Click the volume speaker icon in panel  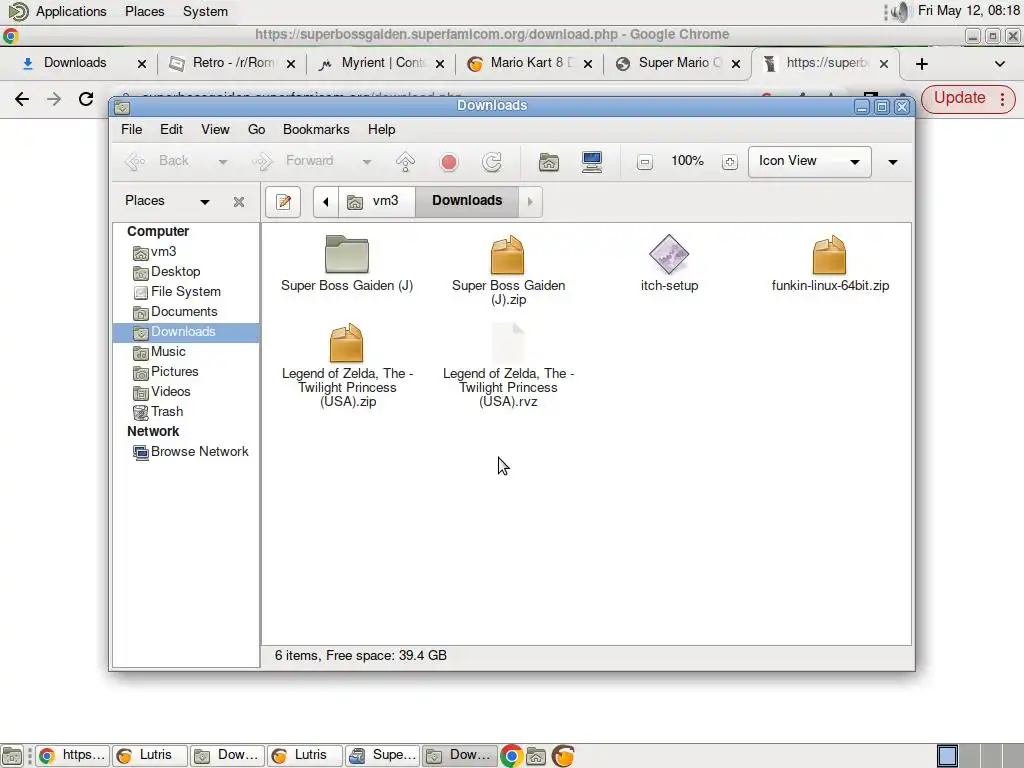[x=900, y=11]
